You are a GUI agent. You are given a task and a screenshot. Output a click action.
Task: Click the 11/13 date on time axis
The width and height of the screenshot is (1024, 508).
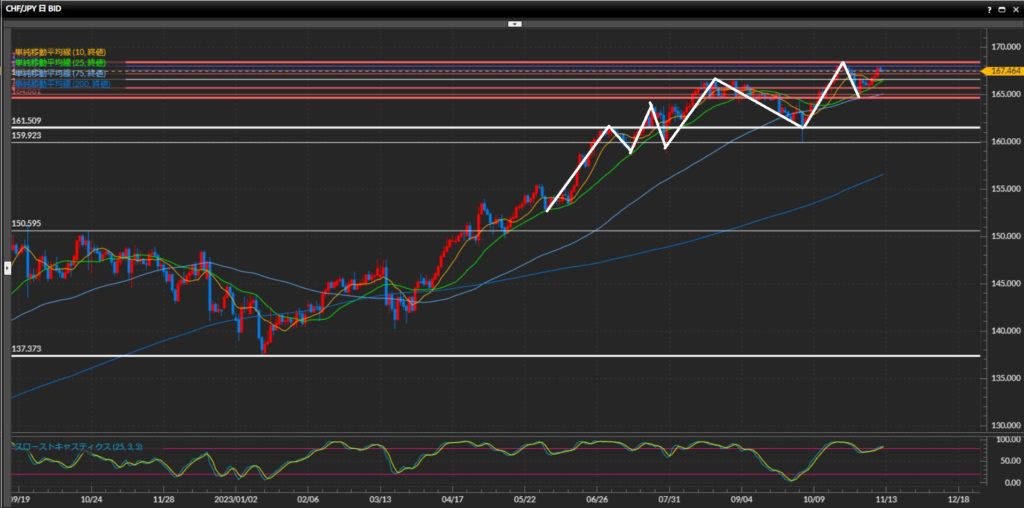[886, 497]
